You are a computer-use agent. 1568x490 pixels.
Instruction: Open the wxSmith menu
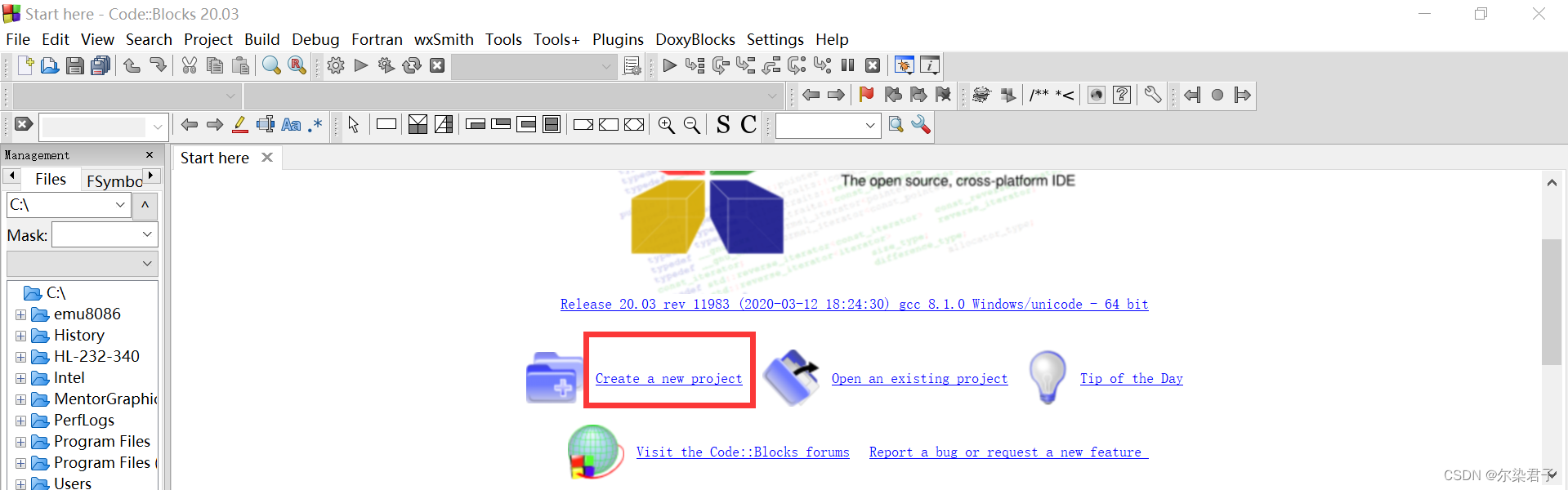[444, 39]
